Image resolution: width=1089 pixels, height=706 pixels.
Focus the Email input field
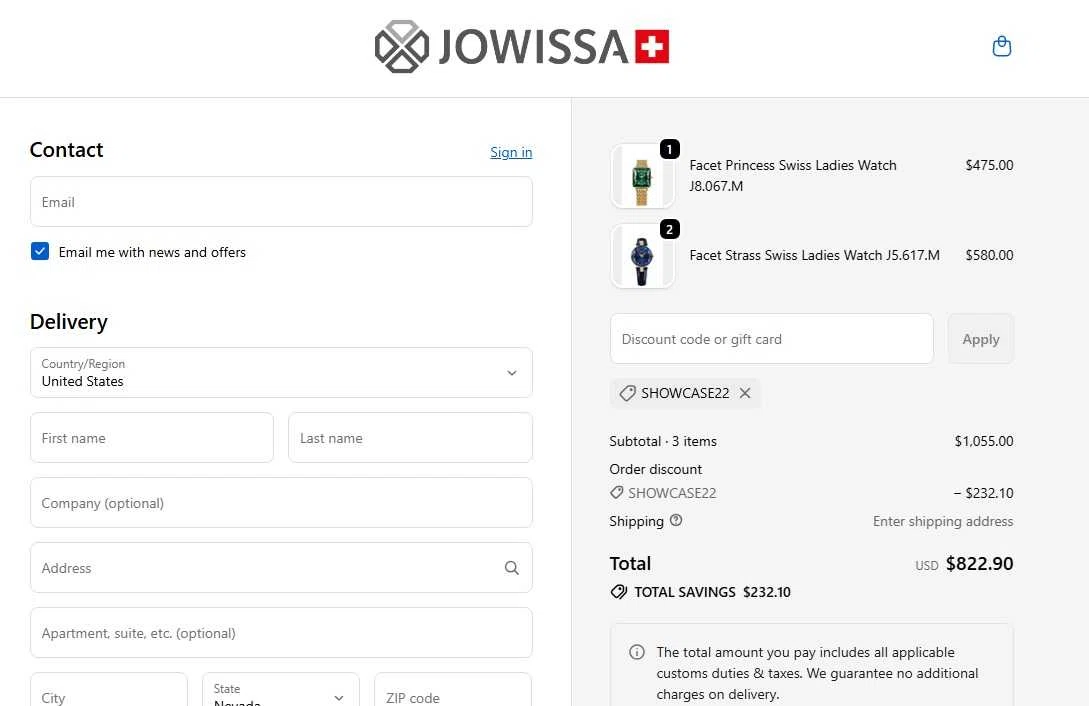[x=281, y=201]
